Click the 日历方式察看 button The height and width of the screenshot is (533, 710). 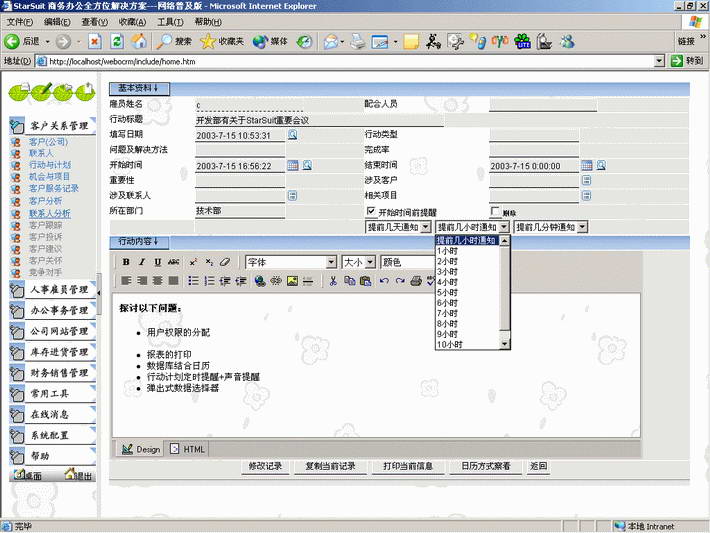click(485, 466)
